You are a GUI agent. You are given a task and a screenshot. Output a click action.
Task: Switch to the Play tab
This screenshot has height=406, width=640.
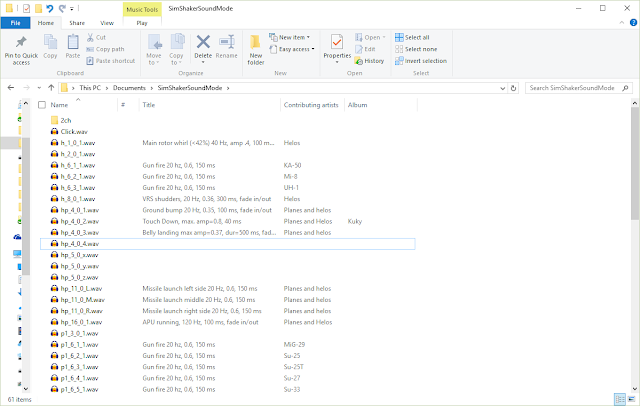(142, 23)
